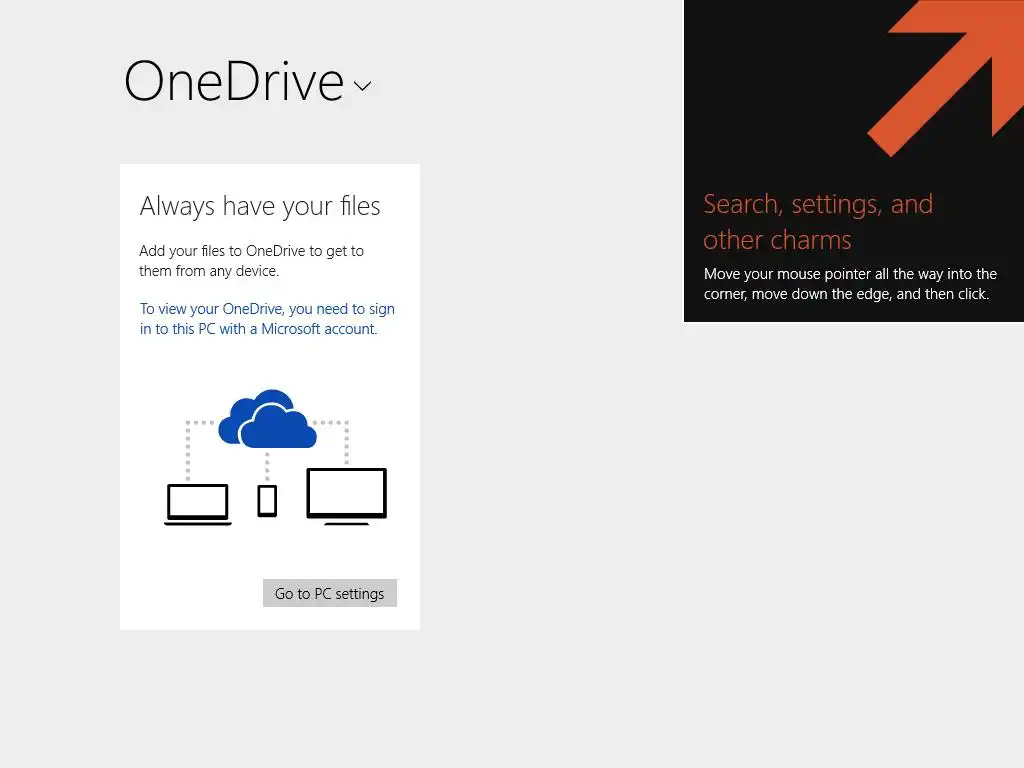Click the laptop device icon

coord(198,504)
